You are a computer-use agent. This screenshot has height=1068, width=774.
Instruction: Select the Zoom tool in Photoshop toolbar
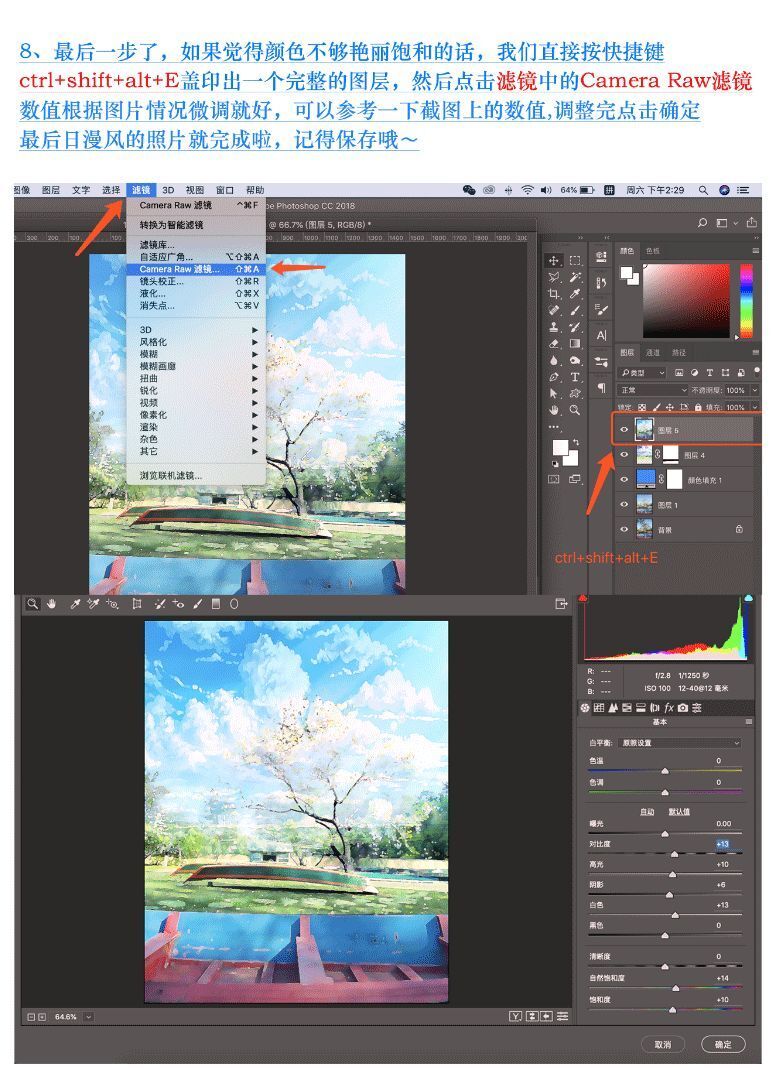(576, 410)
